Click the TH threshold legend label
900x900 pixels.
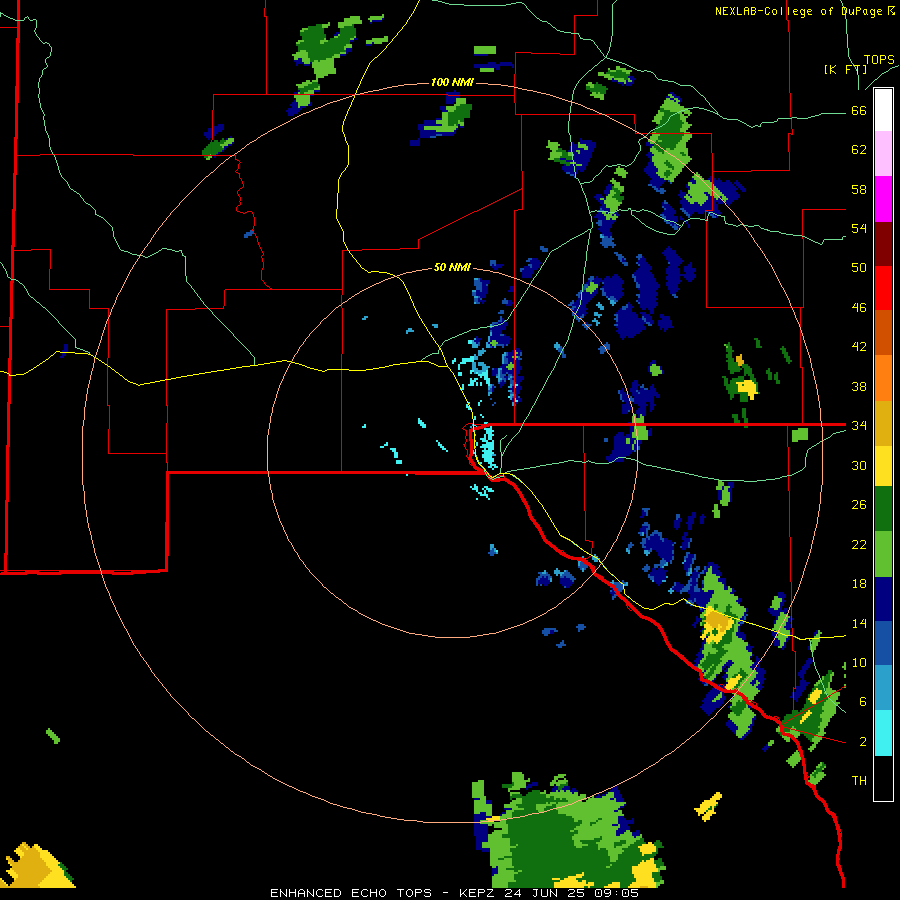tap(859, 781)
